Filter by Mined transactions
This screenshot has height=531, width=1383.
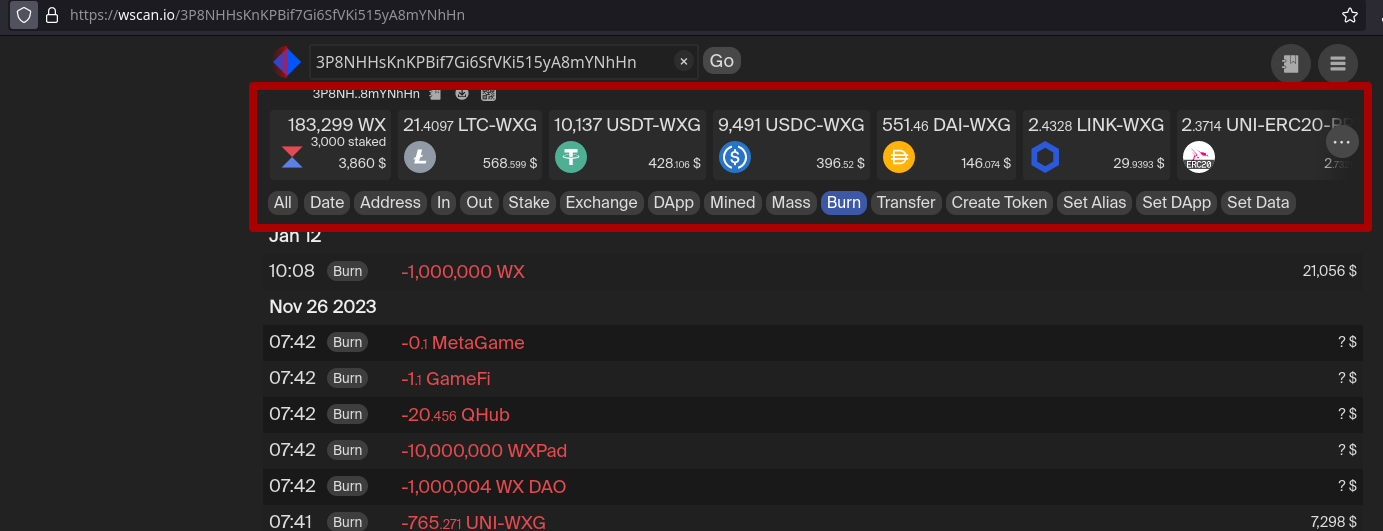pyautogui.click(x=733, y=203)
